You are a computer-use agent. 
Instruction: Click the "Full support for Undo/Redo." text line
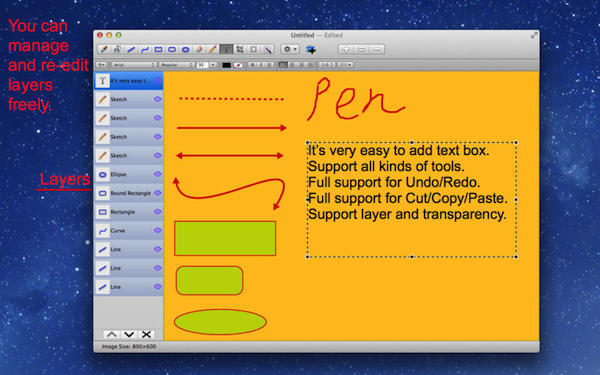coord(394,182)
